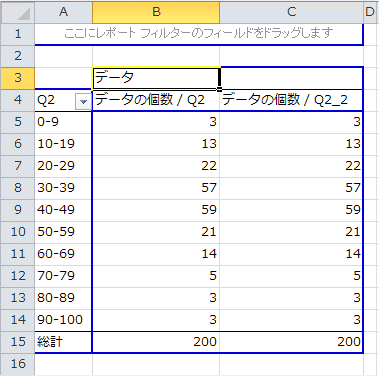Click the 'データの個数 / Q2_2' header cell

[291, 100]
